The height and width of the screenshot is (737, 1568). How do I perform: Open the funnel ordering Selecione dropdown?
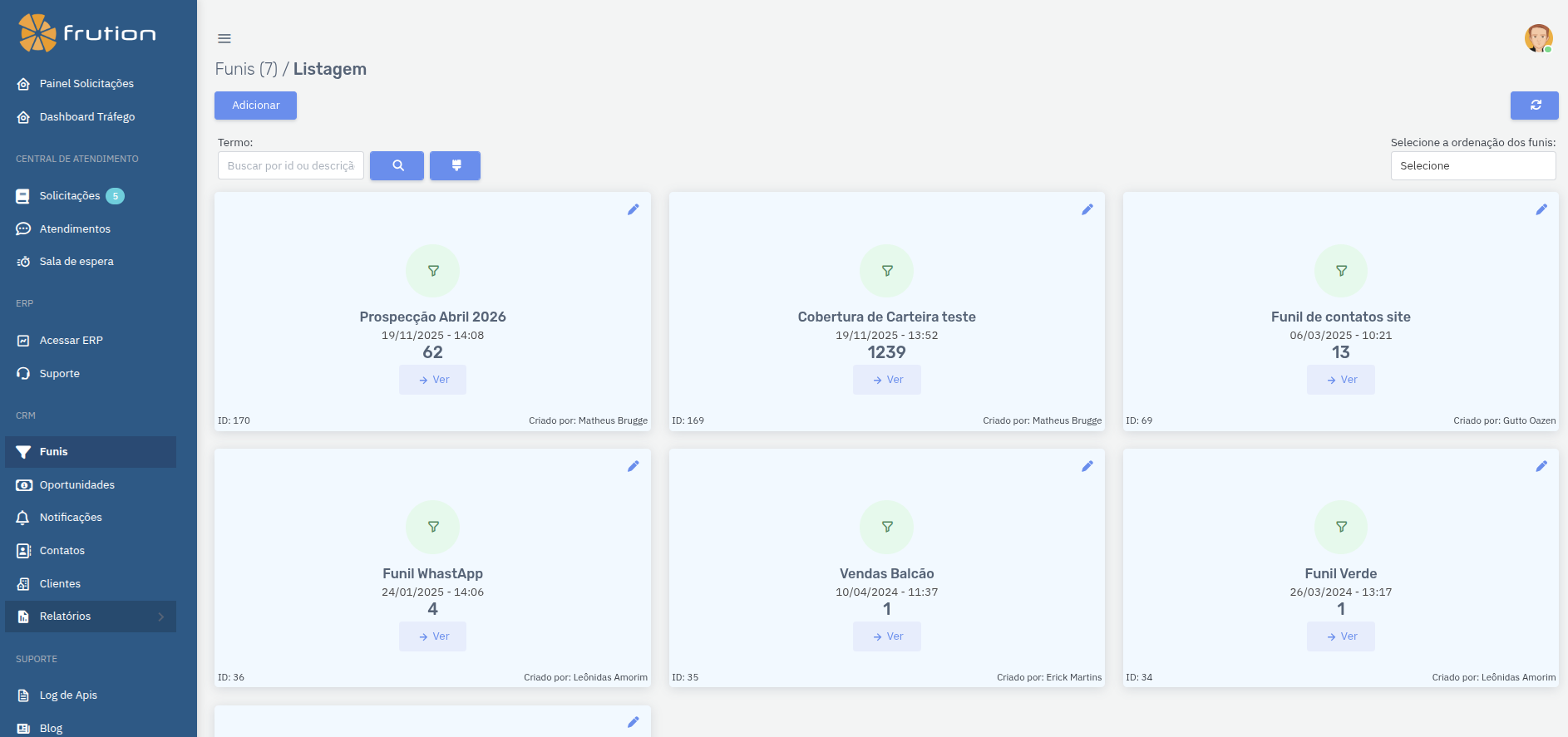click(x=1473, y=165)
